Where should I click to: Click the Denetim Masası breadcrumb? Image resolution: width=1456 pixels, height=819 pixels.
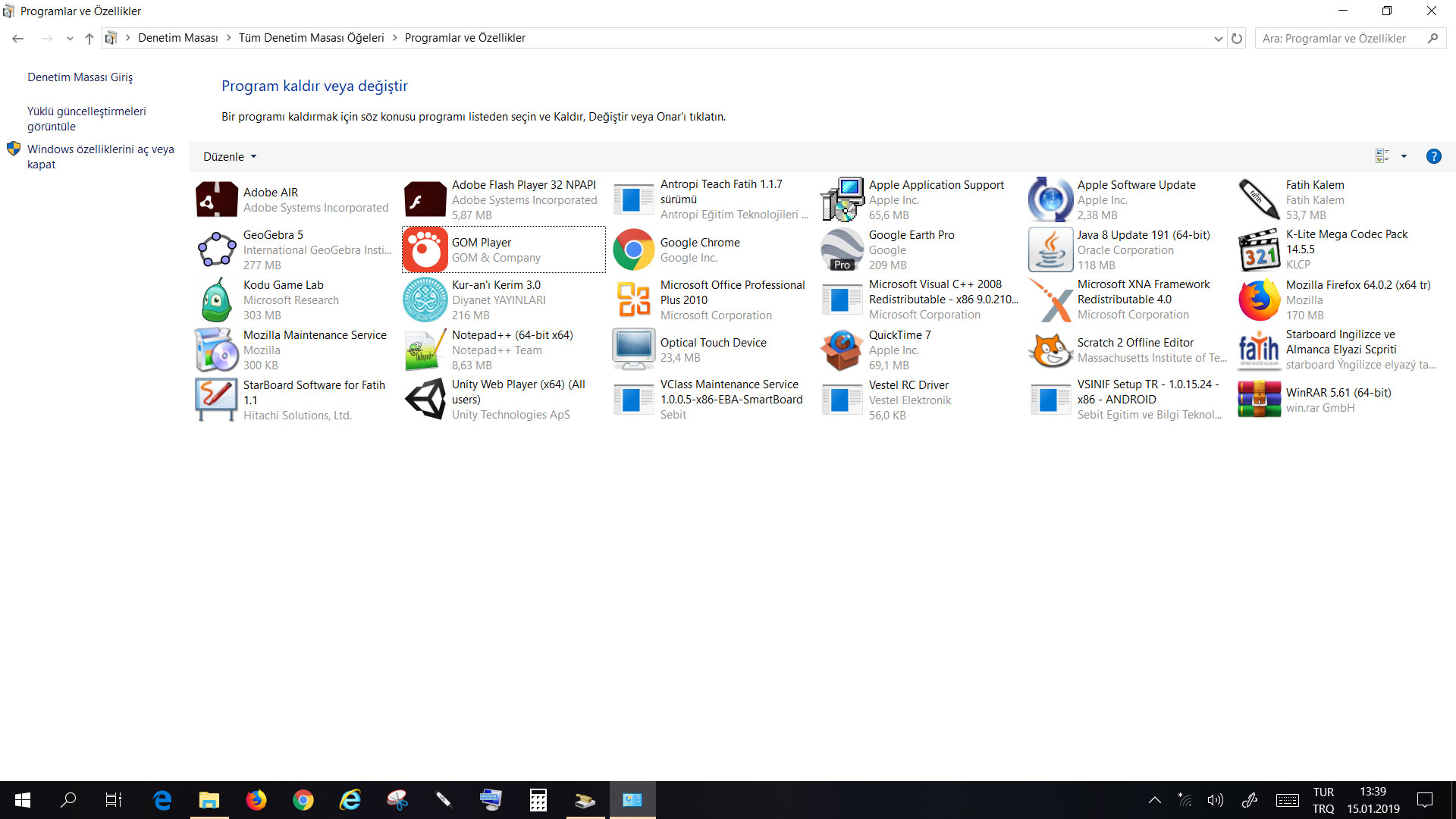point(177,38)
